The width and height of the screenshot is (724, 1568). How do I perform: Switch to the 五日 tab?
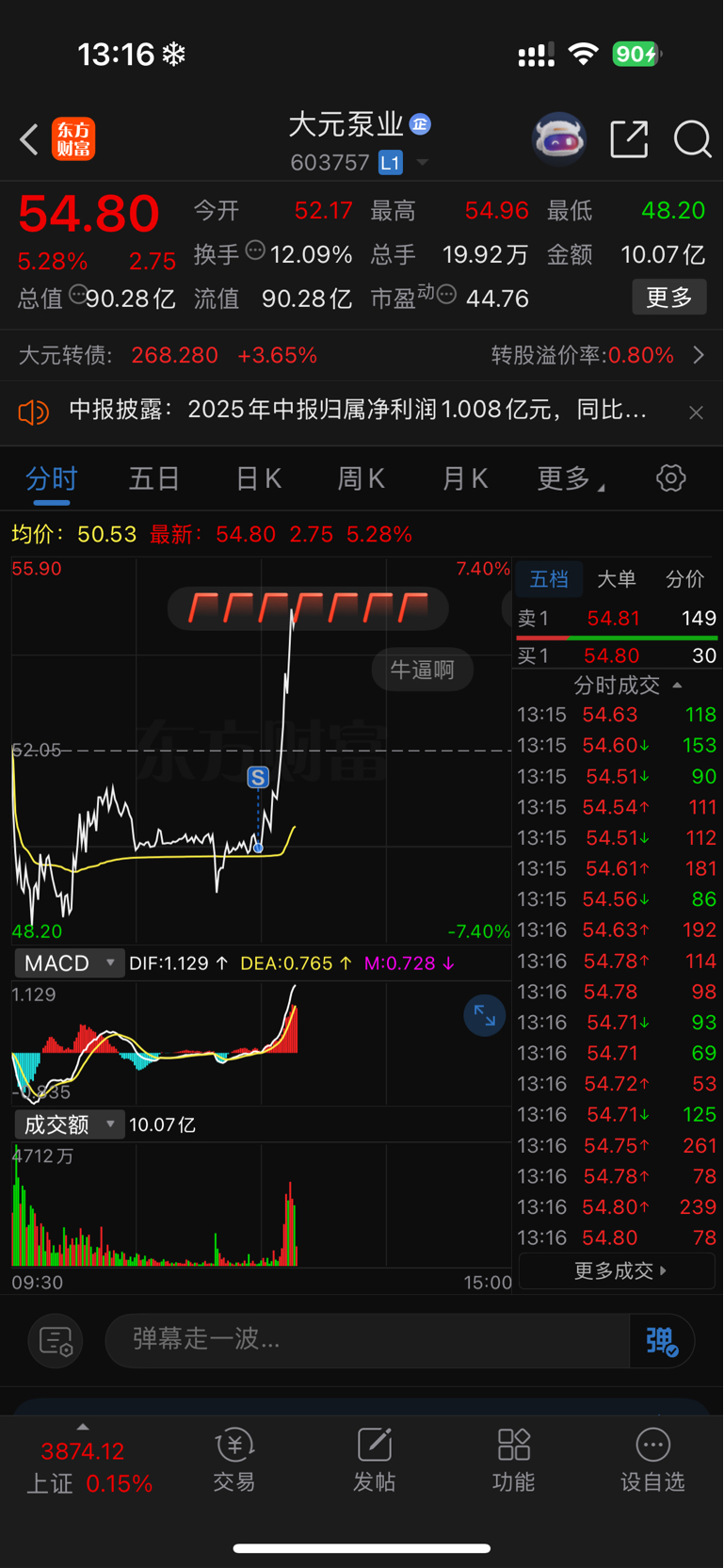coord(154,478)
